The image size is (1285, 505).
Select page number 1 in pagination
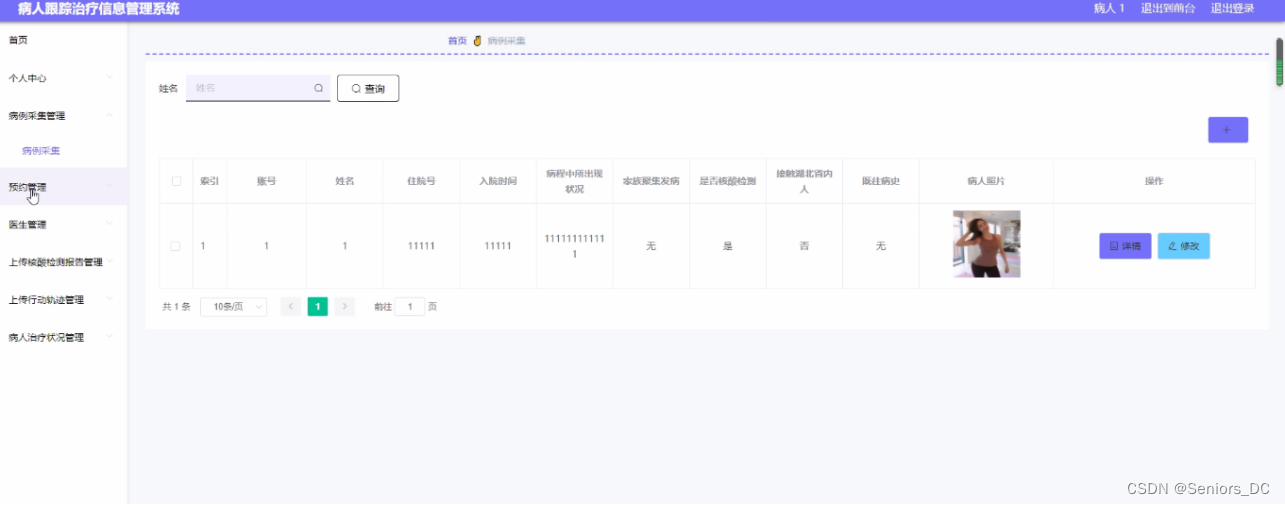(318, 307)
